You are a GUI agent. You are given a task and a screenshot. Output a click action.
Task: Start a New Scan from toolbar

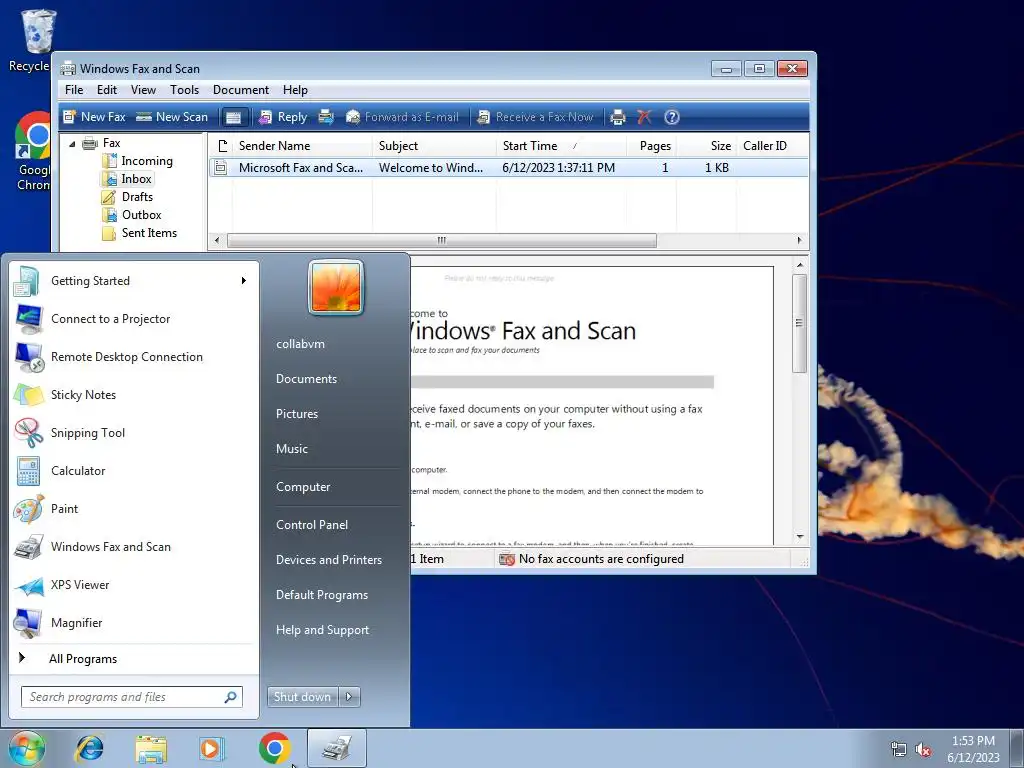172,117
